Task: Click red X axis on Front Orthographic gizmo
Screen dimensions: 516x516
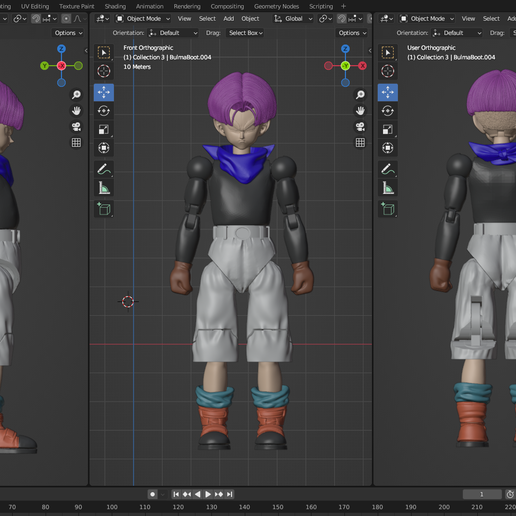Action: [362, 66]
